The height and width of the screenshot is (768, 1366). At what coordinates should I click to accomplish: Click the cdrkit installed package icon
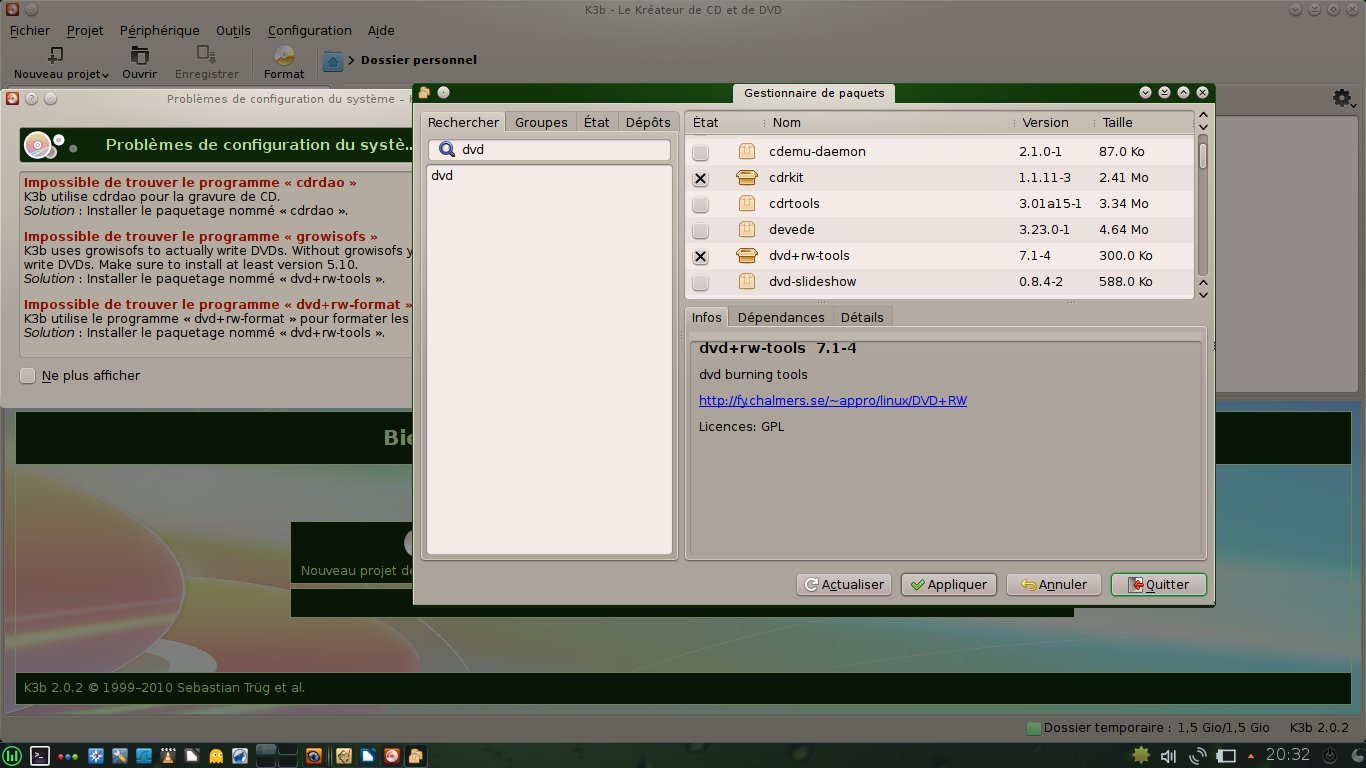(x=746, y=178)
